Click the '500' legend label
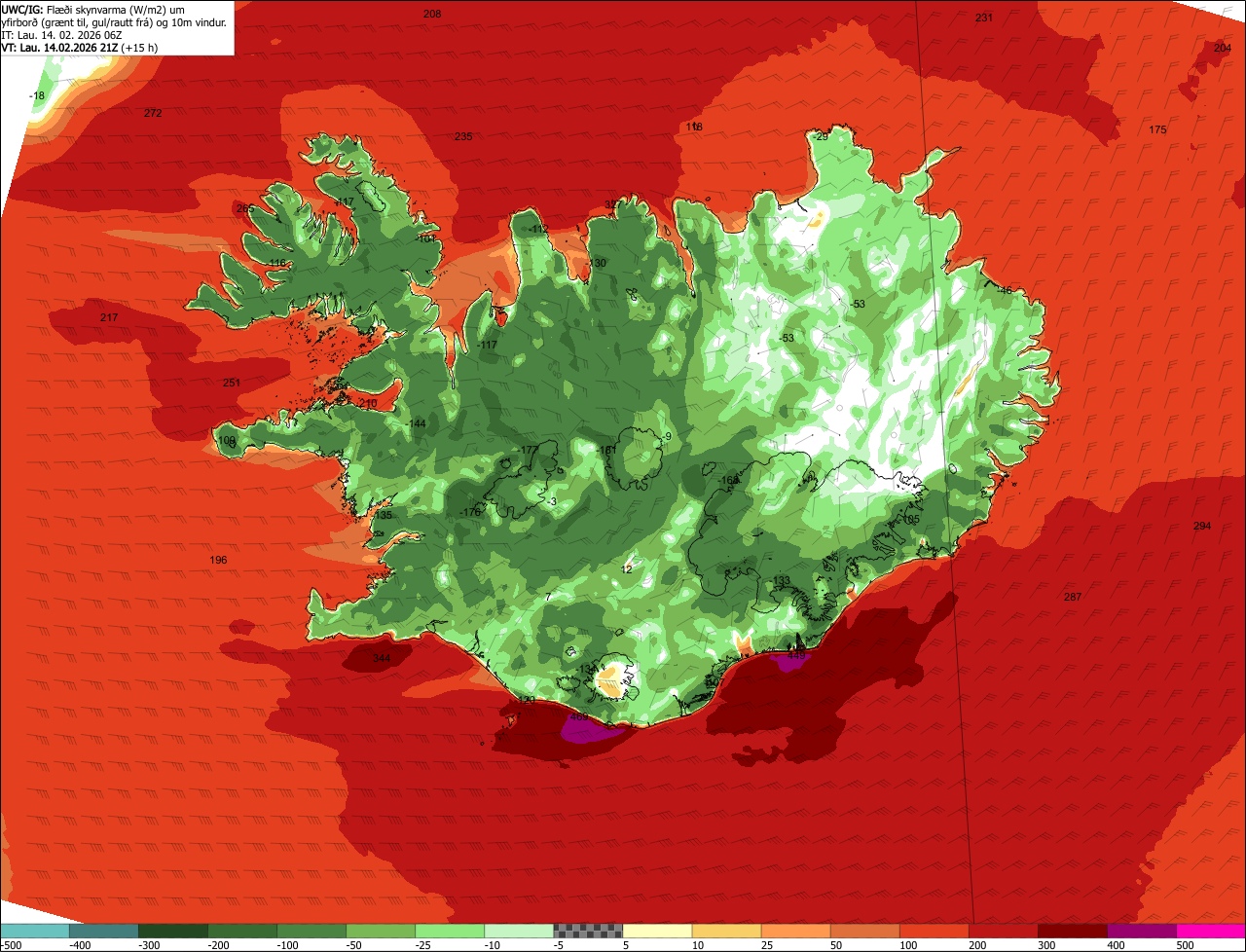 (1185, 945)
